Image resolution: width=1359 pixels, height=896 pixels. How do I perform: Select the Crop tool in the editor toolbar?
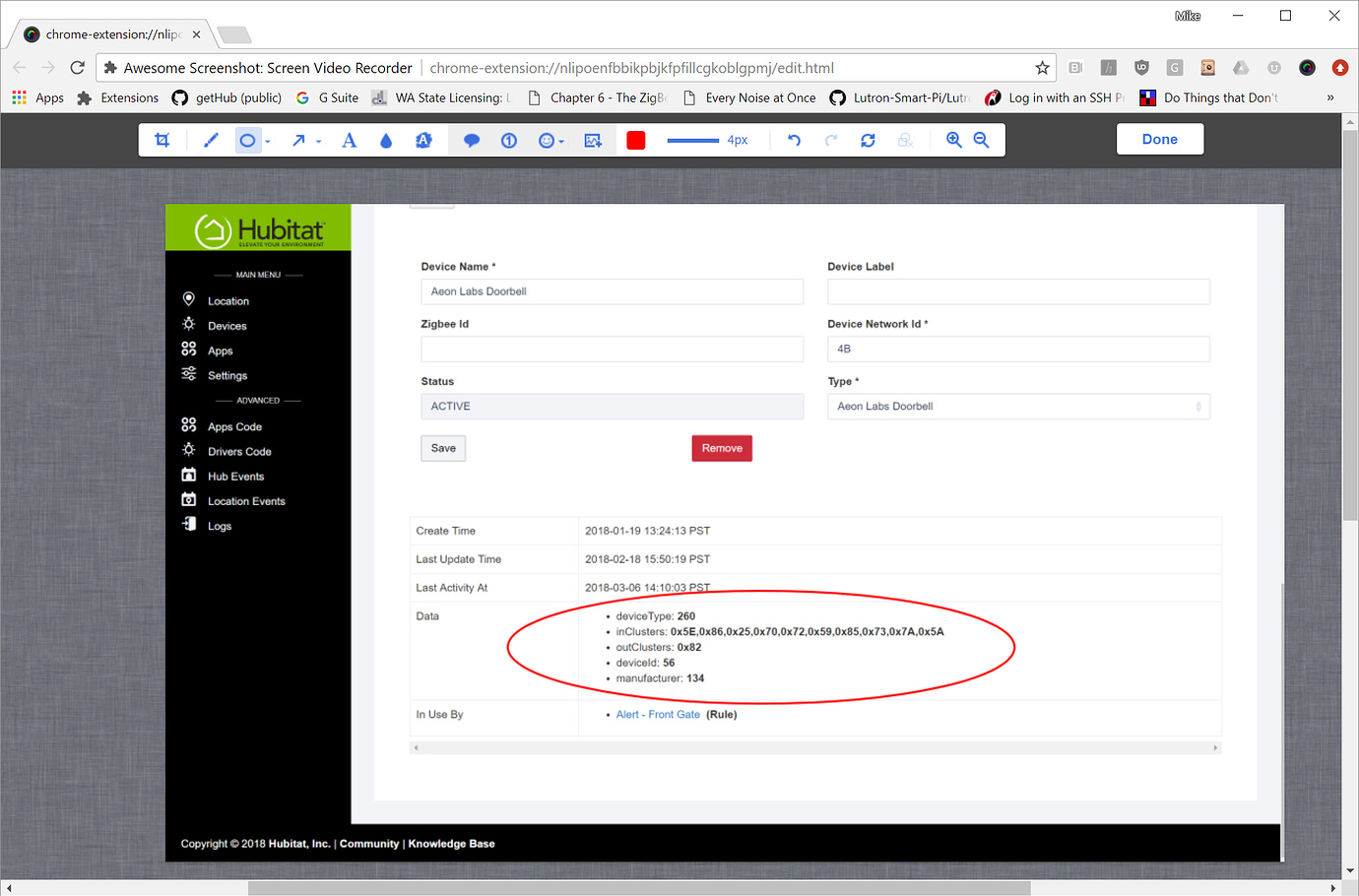[x=162, y=140]
